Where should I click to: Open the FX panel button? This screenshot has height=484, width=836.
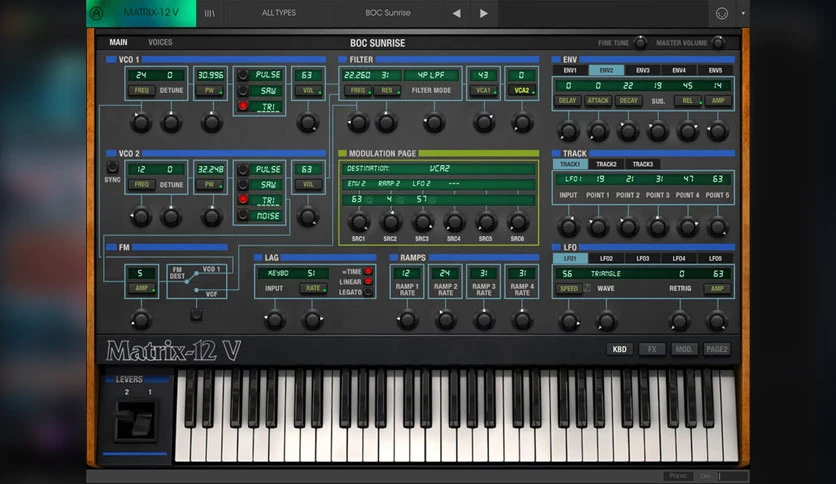(652, 349)
